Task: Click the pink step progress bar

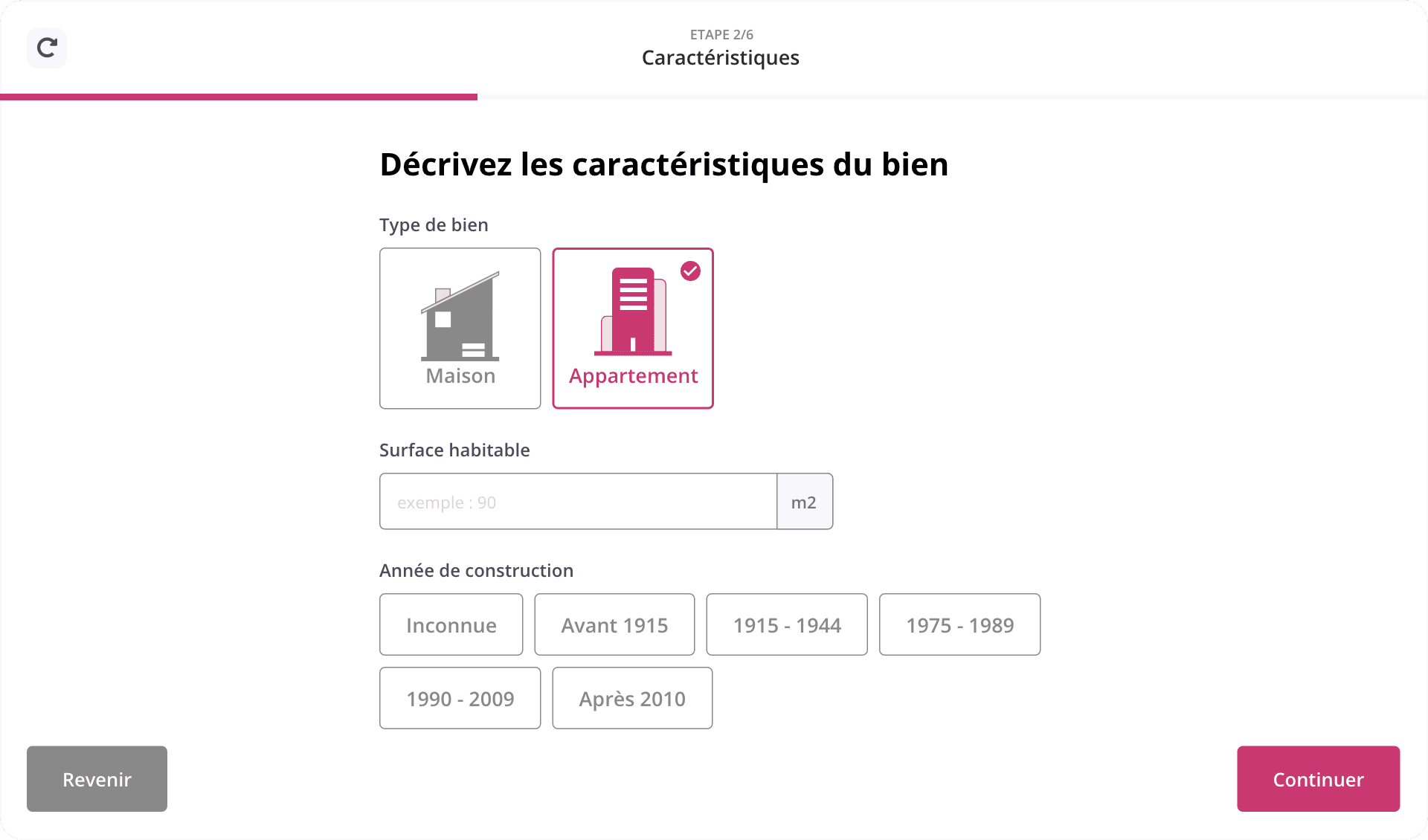Action: [238, 97]
